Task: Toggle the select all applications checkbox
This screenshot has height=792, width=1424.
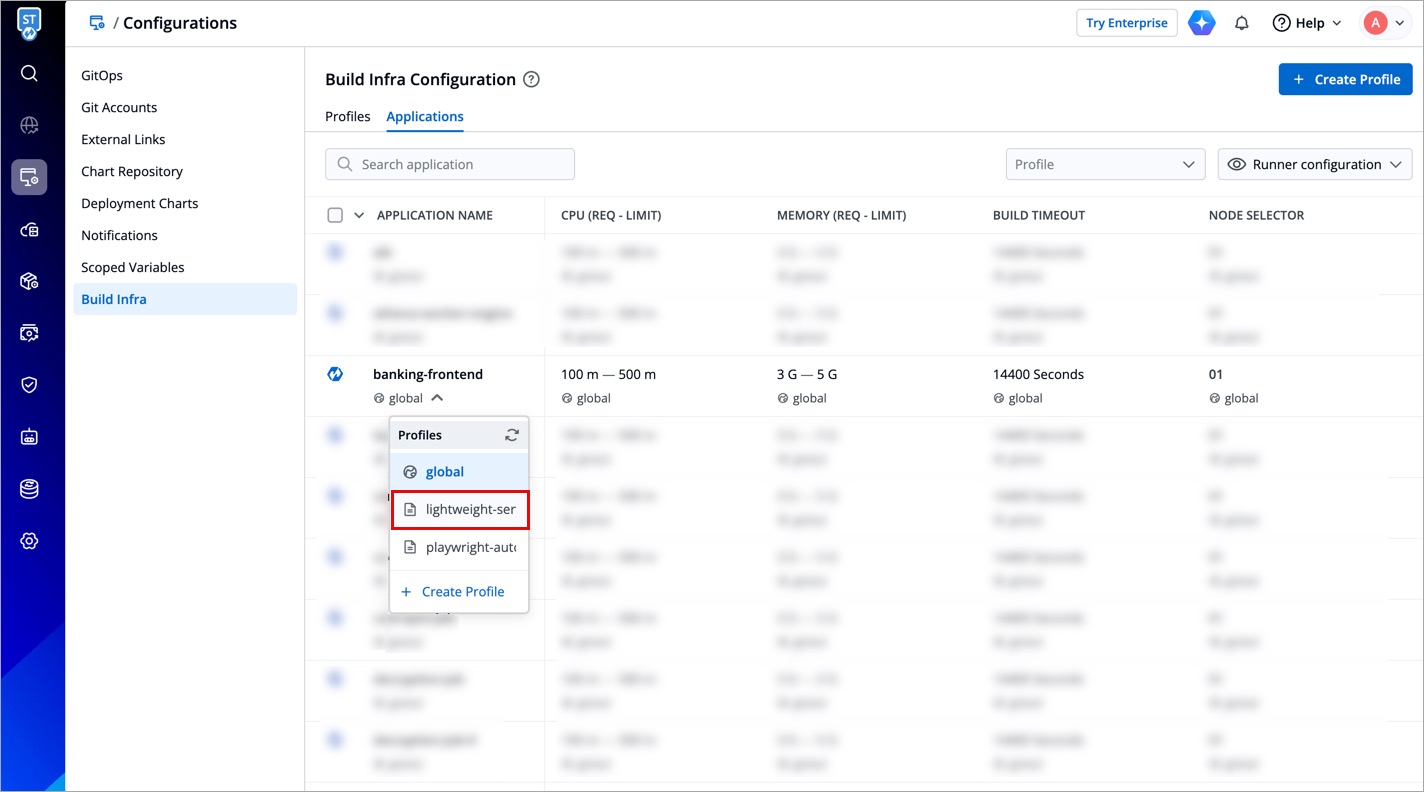Action: [335, 215]
